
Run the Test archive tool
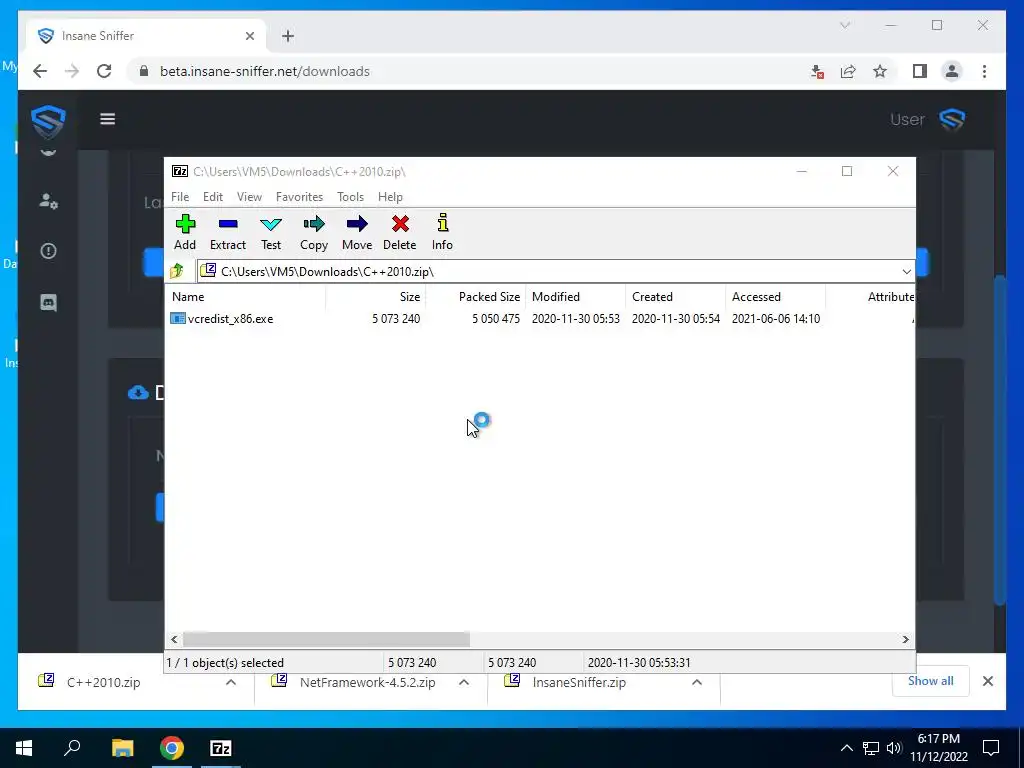(x=271, y=225)
